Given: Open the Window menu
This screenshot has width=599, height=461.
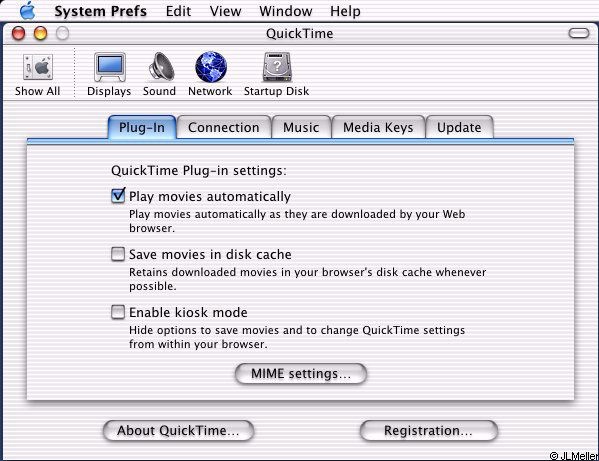Looking at the screenshot, I should click(x=285, y=11).
